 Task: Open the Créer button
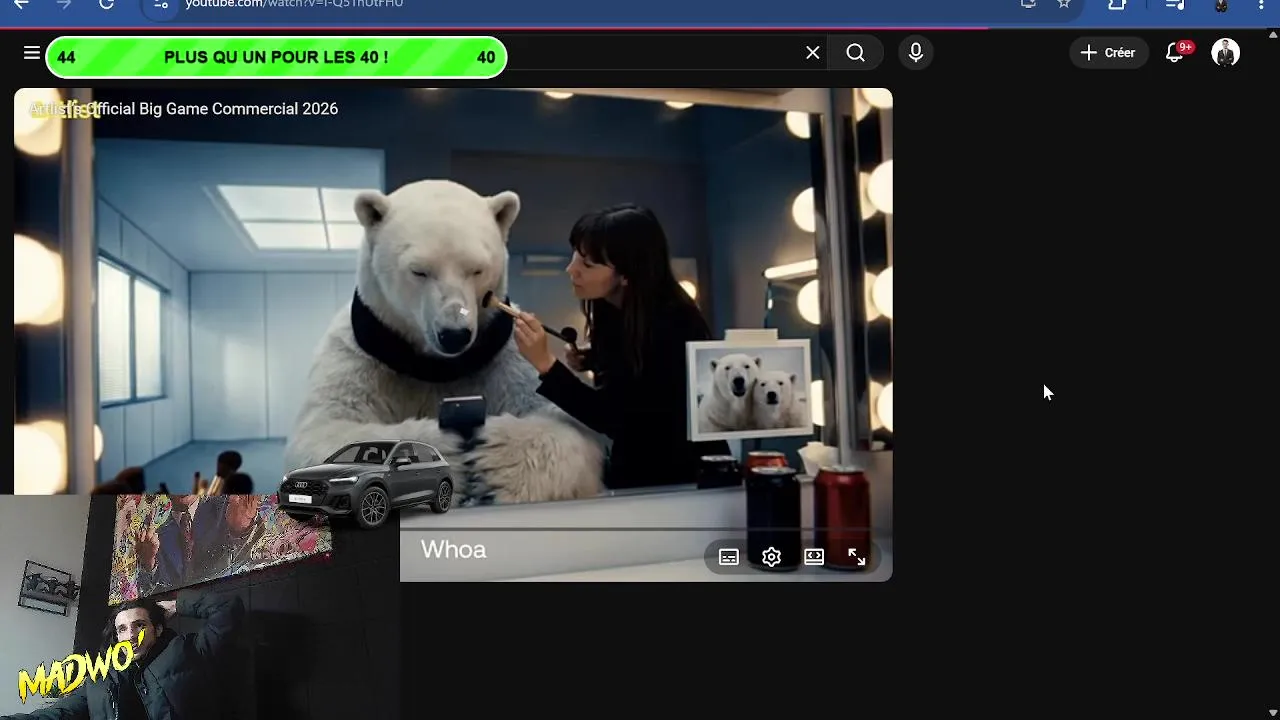1108,53
